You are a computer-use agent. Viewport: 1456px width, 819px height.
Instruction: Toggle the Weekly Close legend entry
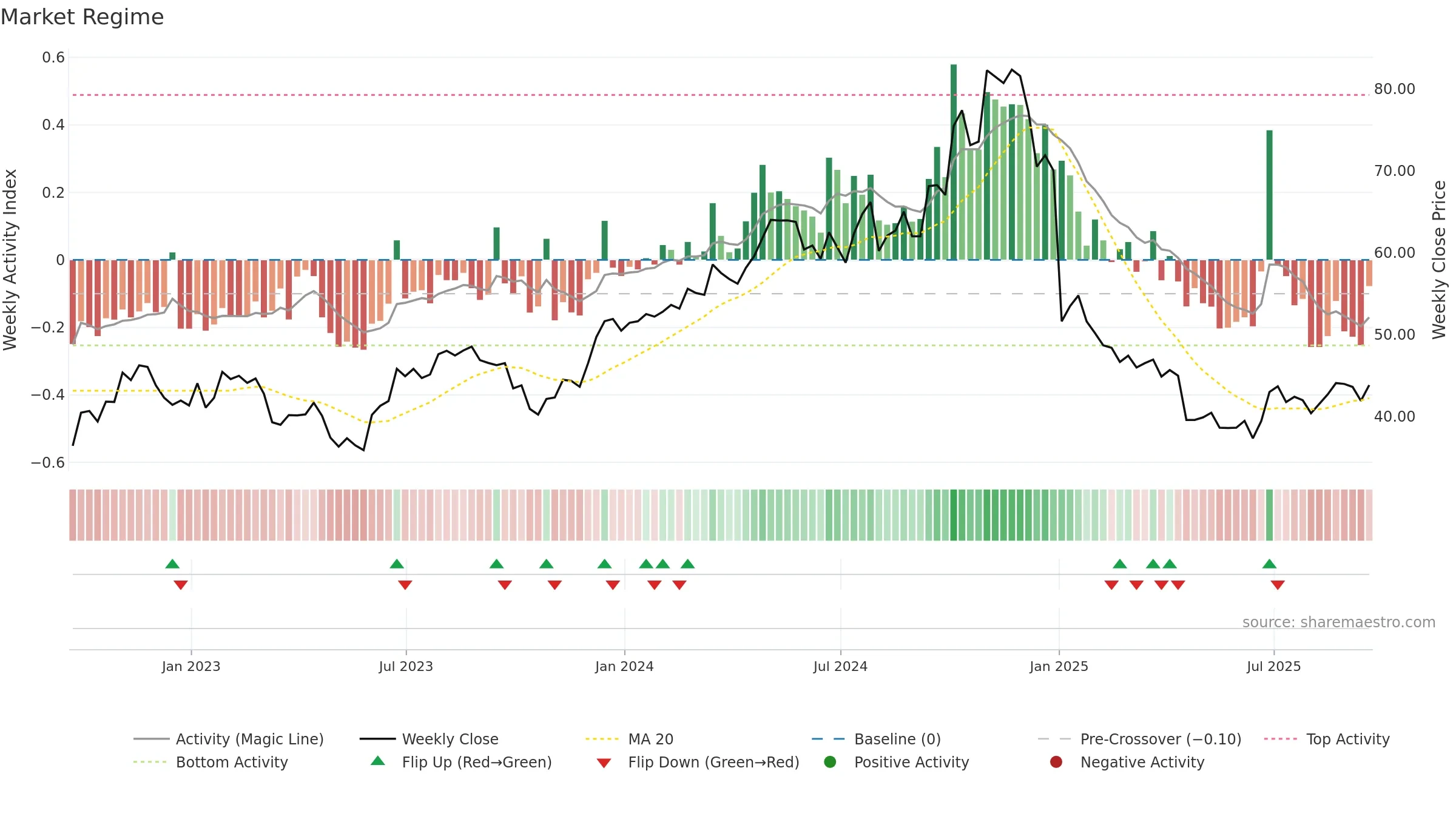[x=429, y=739]
